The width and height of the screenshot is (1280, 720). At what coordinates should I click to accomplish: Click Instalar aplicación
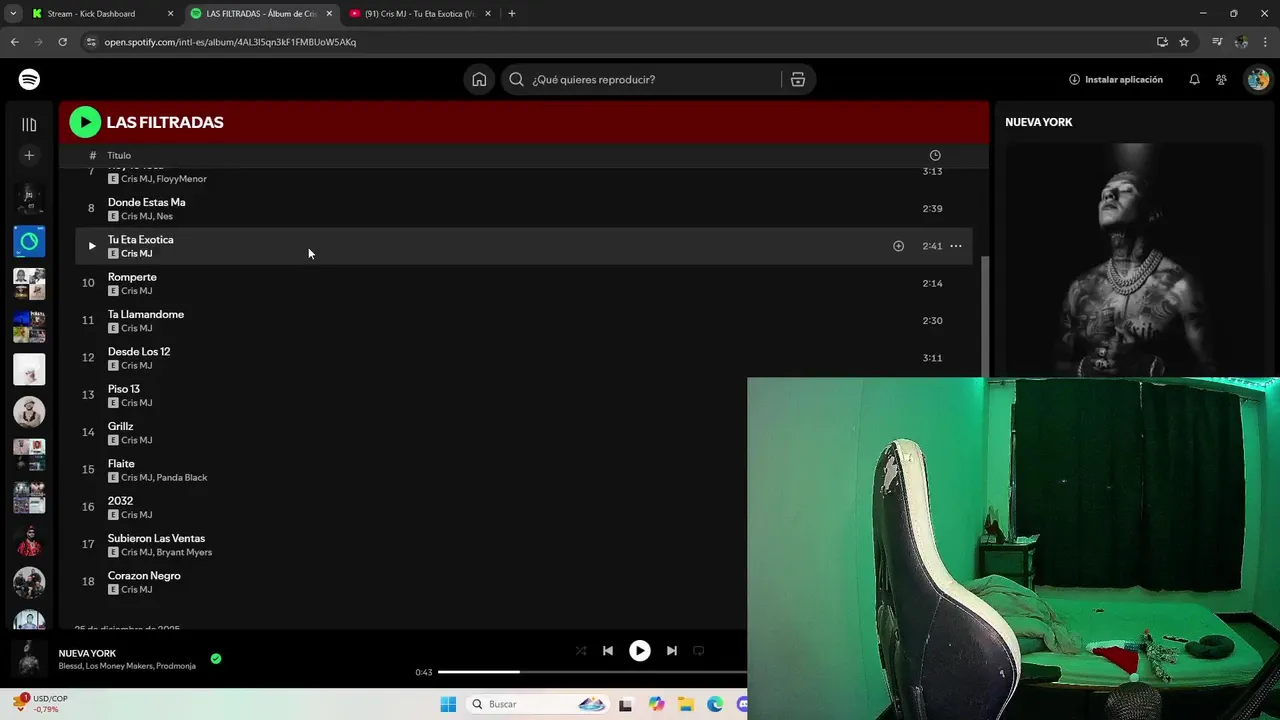1116,79
